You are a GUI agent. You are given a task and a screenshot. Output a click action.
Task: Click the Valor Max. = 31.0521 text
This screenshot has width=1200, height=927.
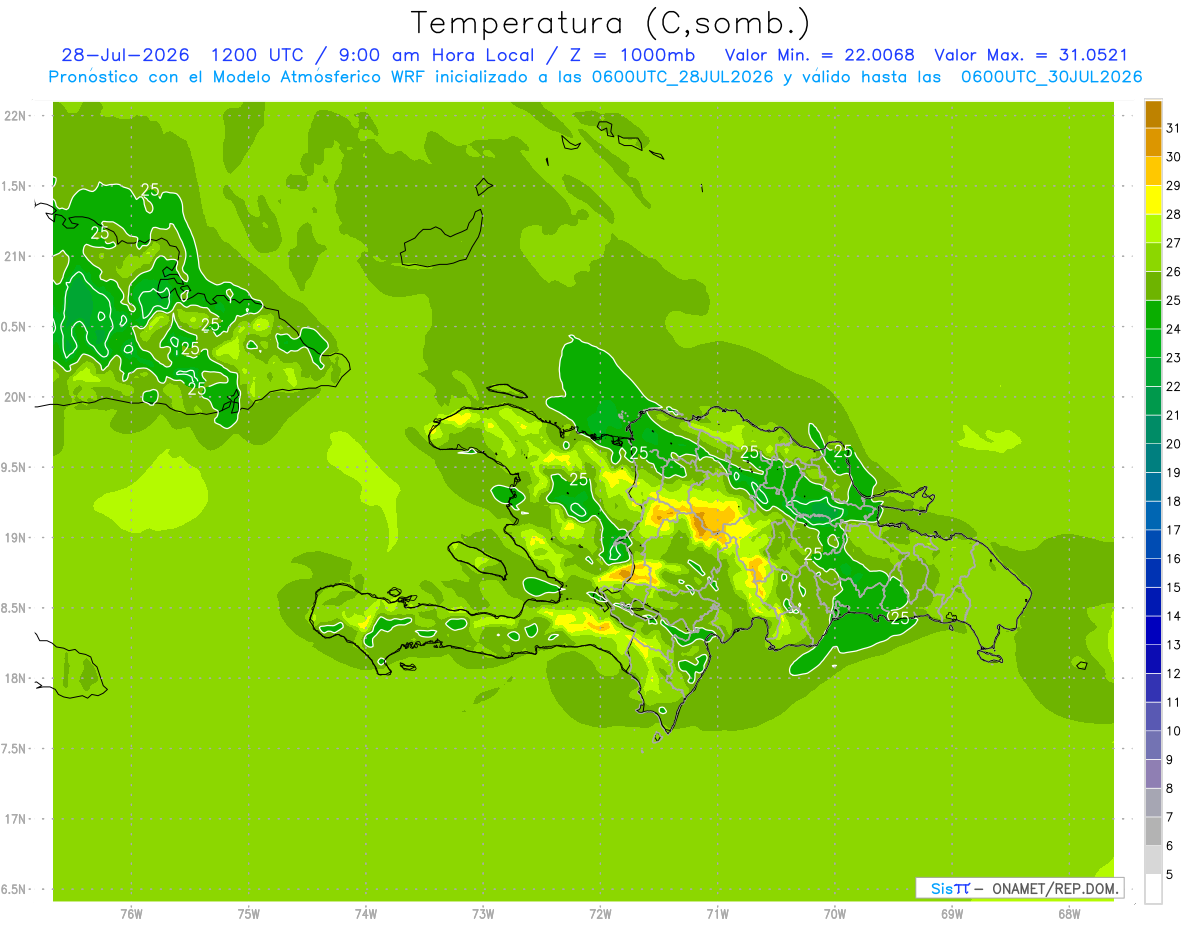[1031, 55]
